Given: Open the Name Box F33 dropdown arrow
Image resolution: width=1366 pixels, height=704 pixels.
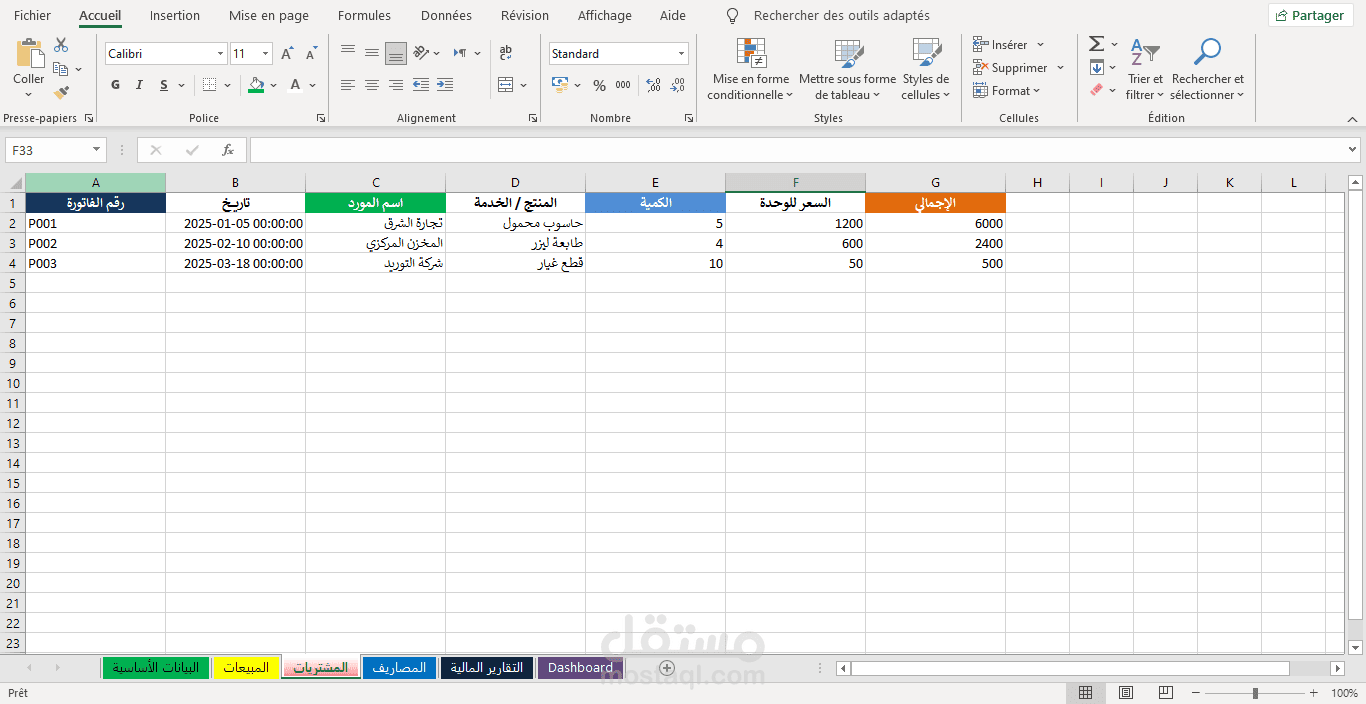Looking at the screenshot, I should [x=97, y=150].
